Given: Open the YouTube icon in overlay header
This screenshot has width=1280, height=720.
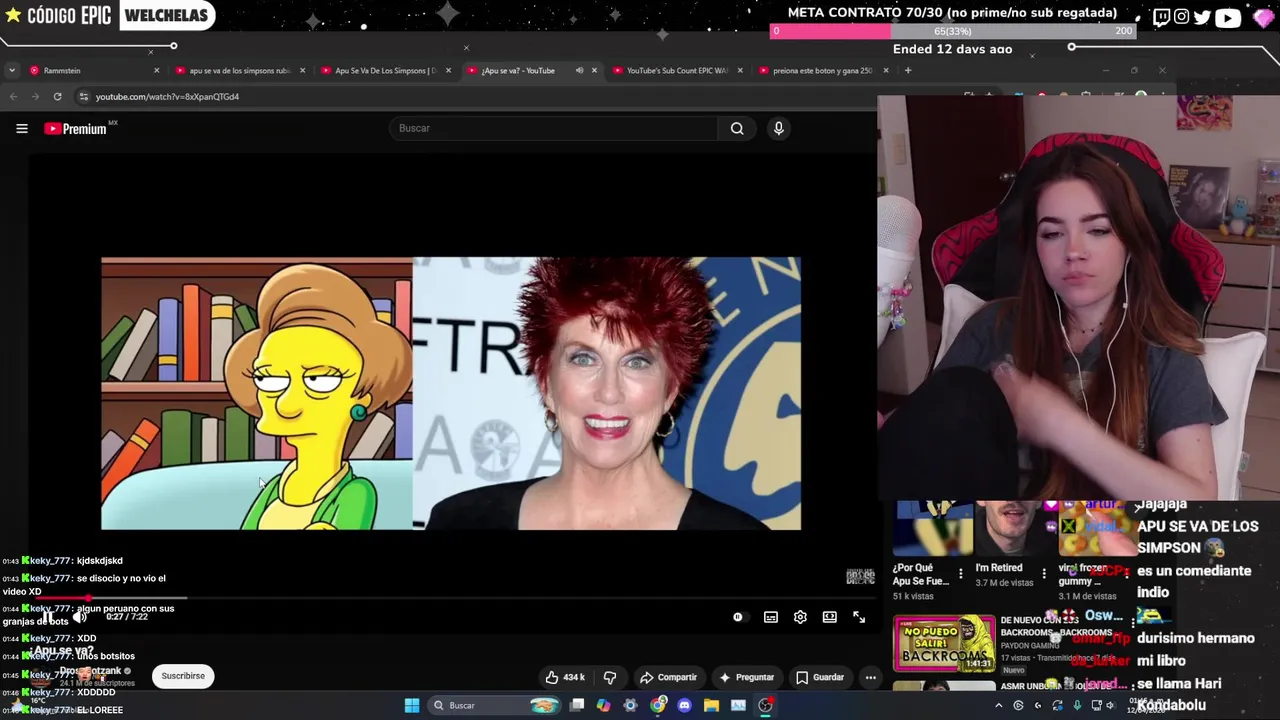Looking at the screenshot, I should pos(1227,16).
